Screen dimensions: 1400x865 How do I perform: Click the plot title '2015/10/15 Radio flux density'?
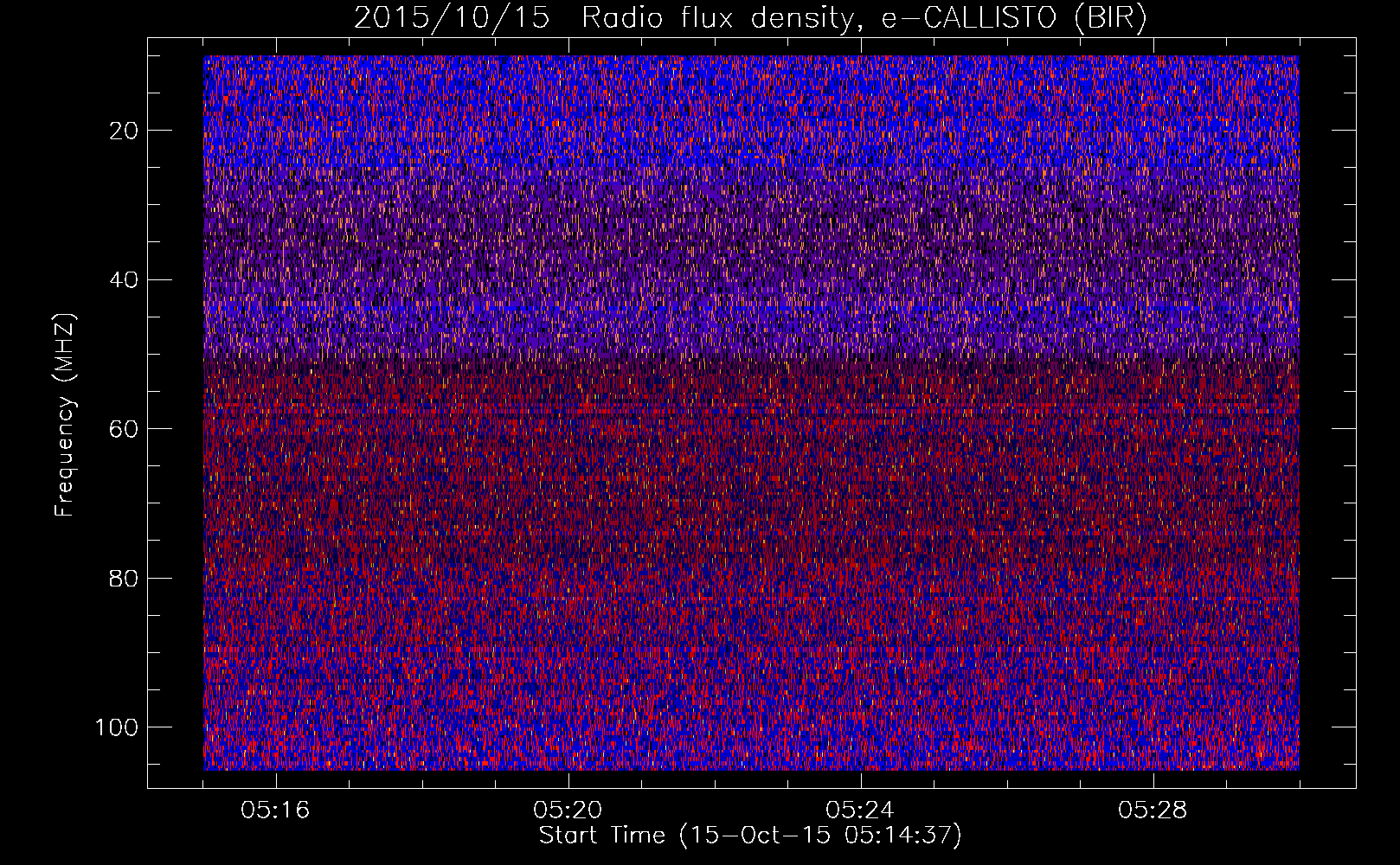[x=603, y=18]
